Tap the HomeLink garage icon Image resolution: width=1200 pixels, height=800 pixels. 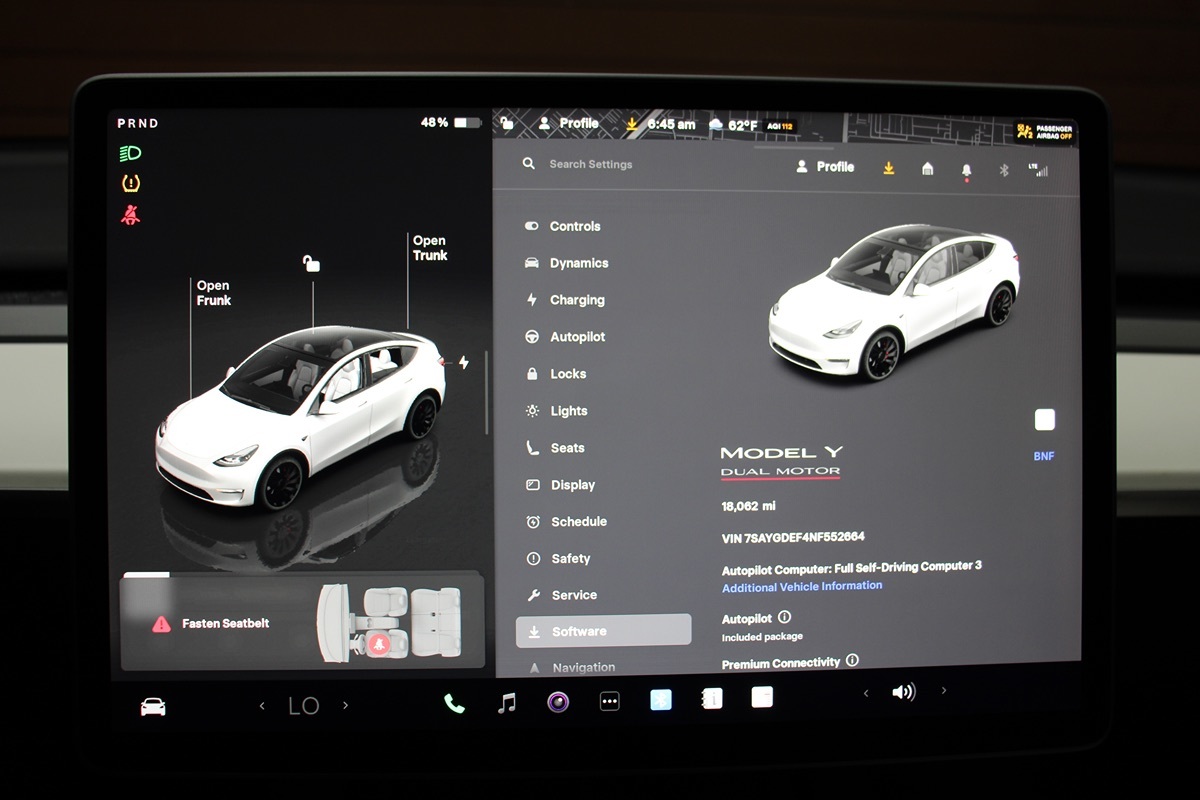point(927,168)
